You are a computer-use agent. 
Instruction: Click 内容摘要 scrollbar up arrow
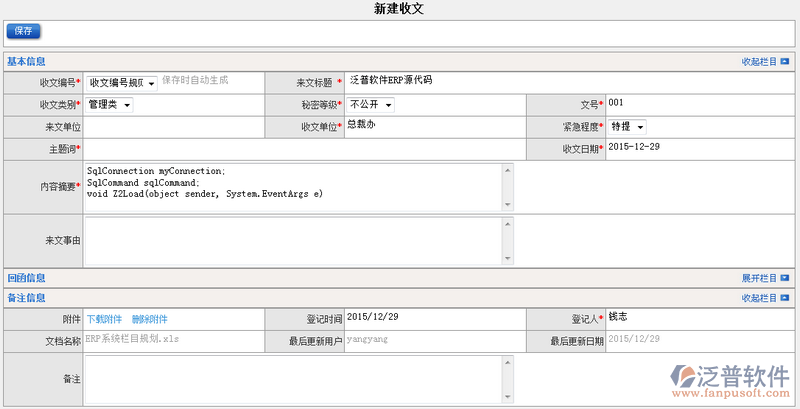[508, 170]
